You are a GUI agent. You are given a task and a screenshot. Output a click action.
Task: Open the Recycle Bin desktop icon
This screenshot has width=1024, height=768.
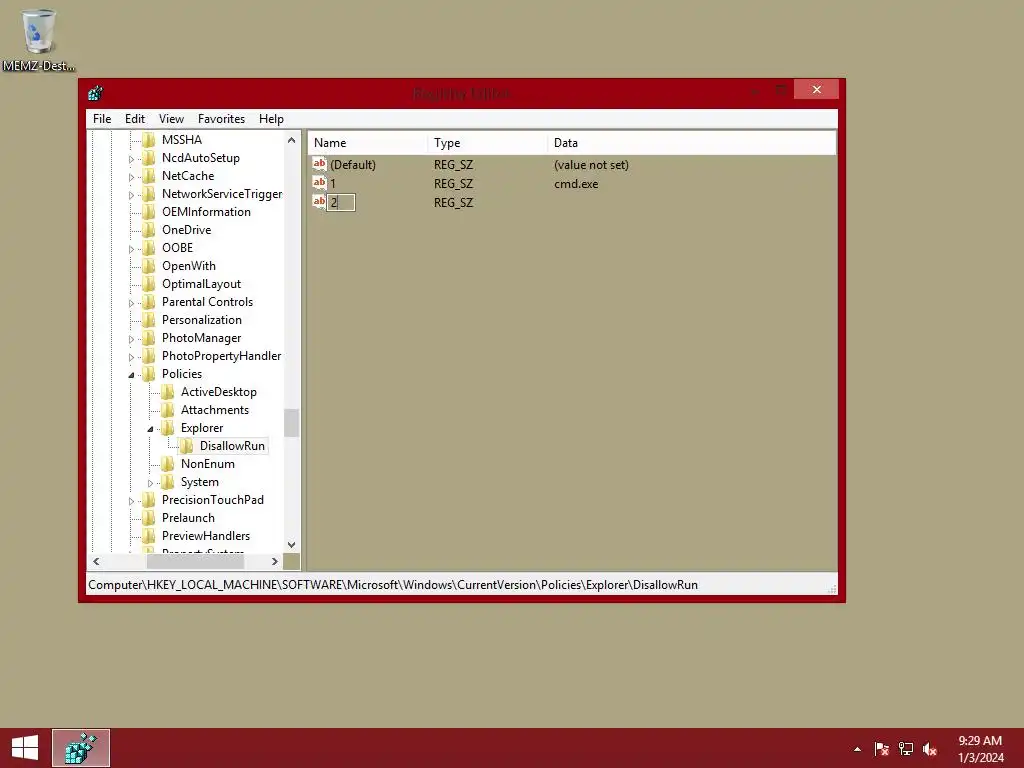[38, 39]
